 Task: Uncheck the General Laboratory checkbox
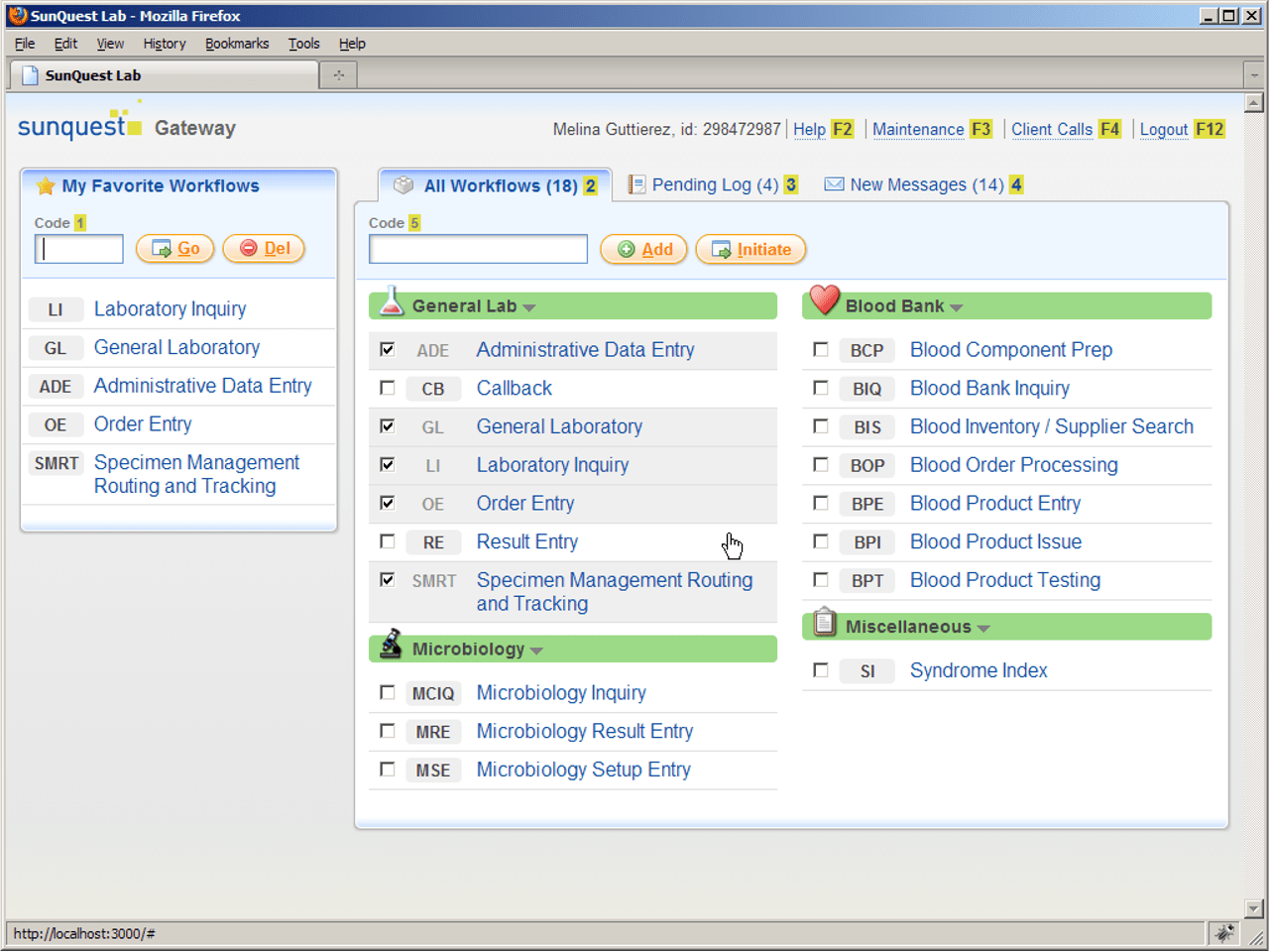(x=388, y=426)
